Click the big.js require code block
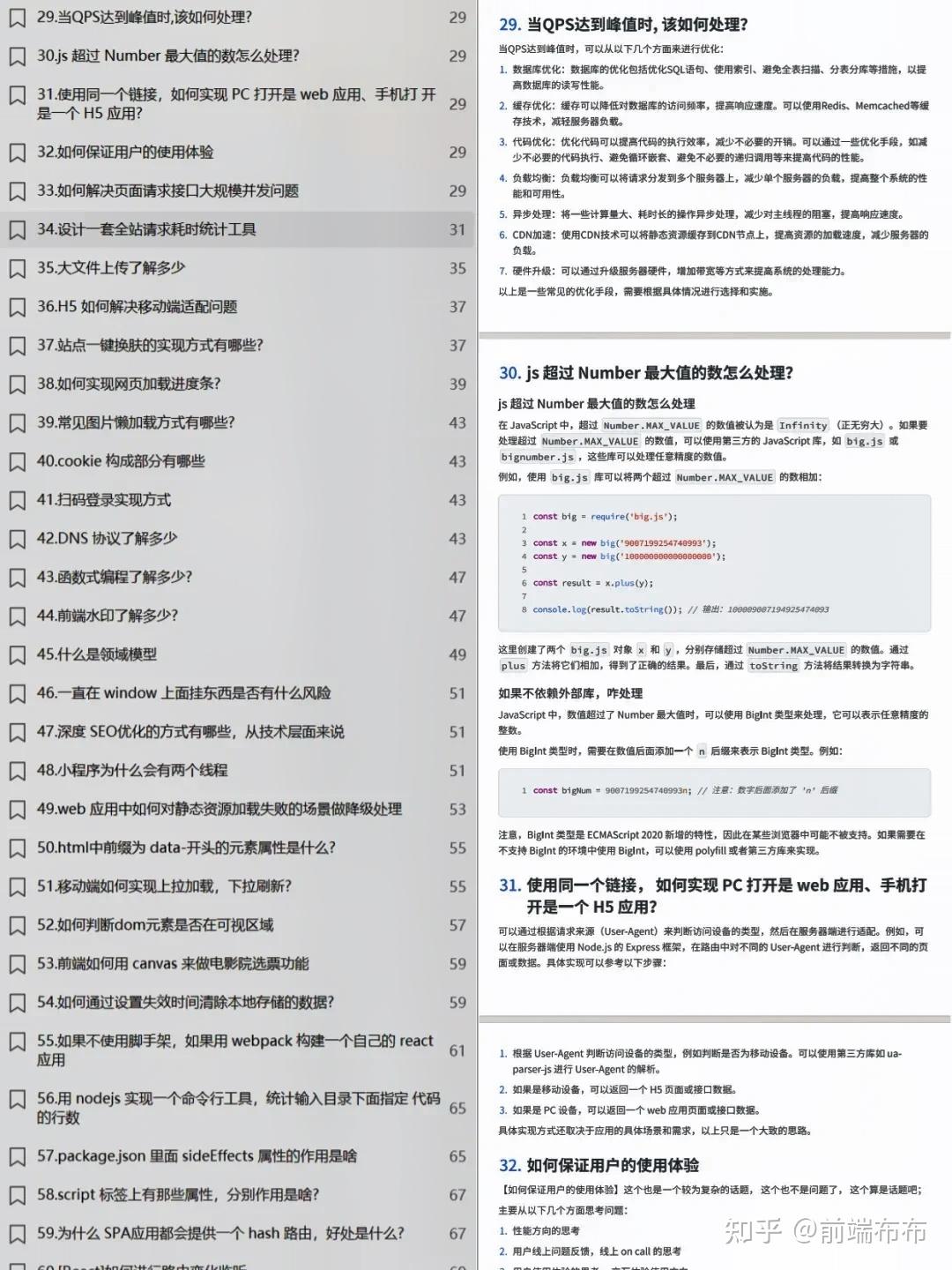This screenshot has height=1270, width=952. pos(714,563)
